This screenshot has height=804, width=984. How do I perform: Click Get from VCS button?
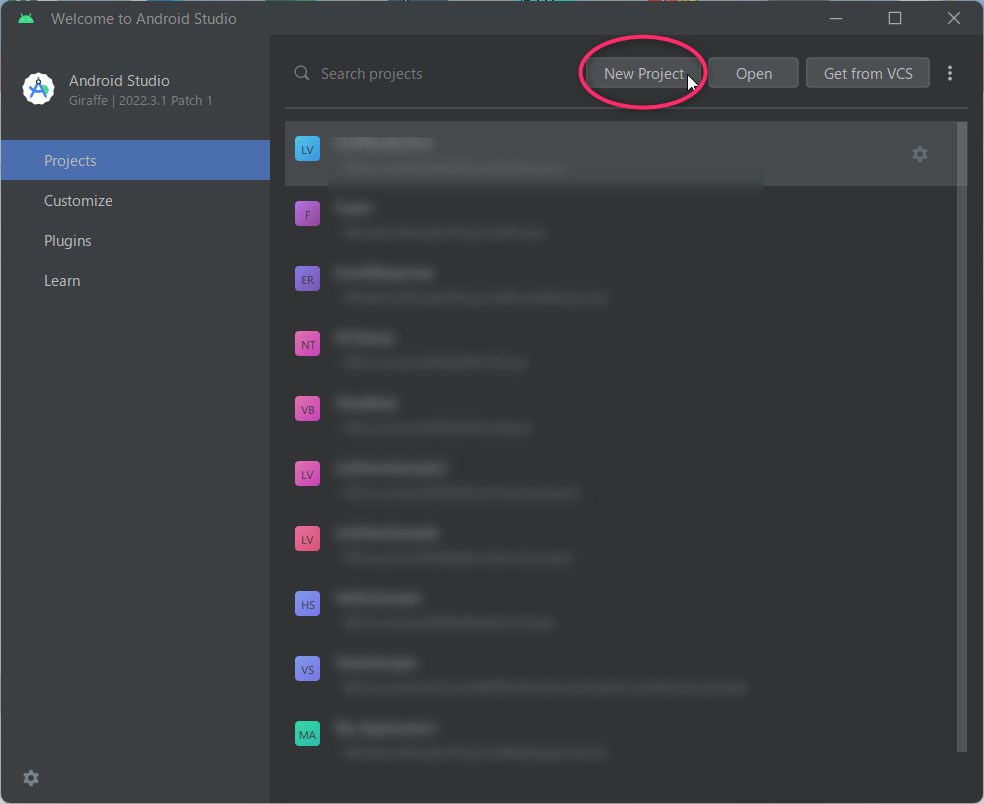[x=868, y=73]
